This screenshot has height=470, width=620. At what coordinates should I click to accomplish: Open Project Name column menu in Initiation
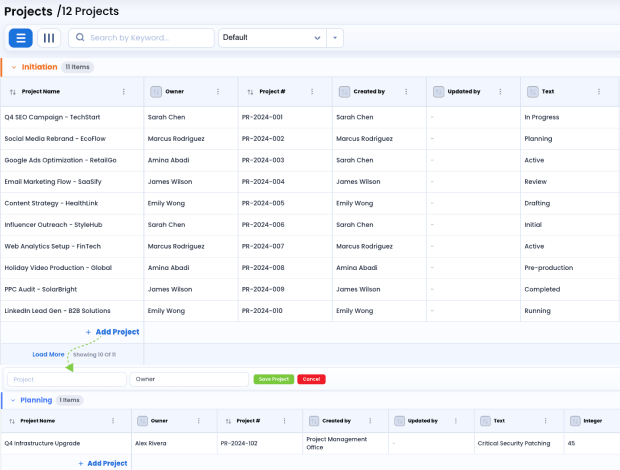[124, 92]
